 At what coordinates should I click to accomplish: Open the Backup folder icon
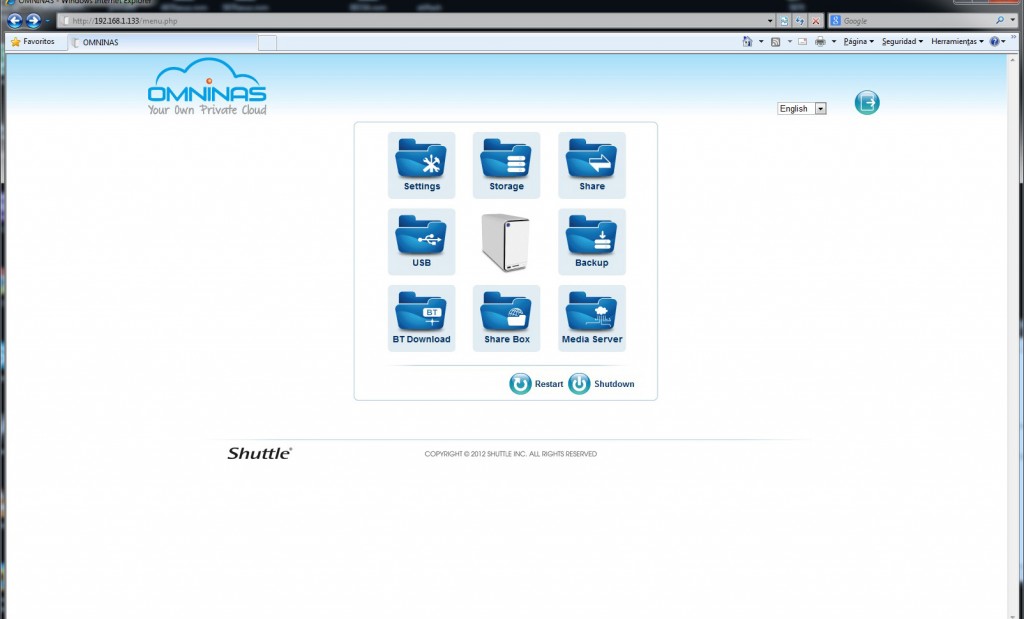point(592,242)
